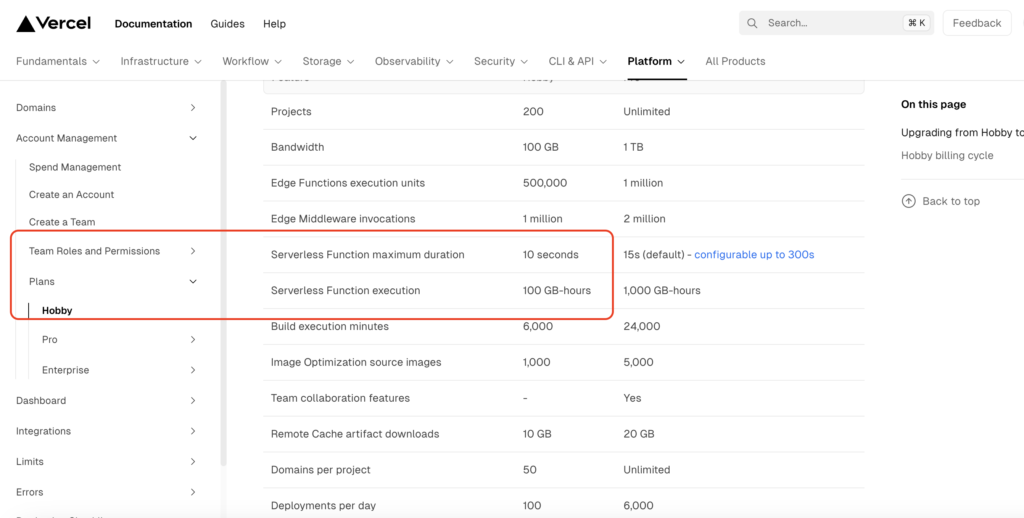The height and width of the screenshot is (518, 1024).
Task: Collapse the Plans sidebar section
Action: tap(193, 282)
